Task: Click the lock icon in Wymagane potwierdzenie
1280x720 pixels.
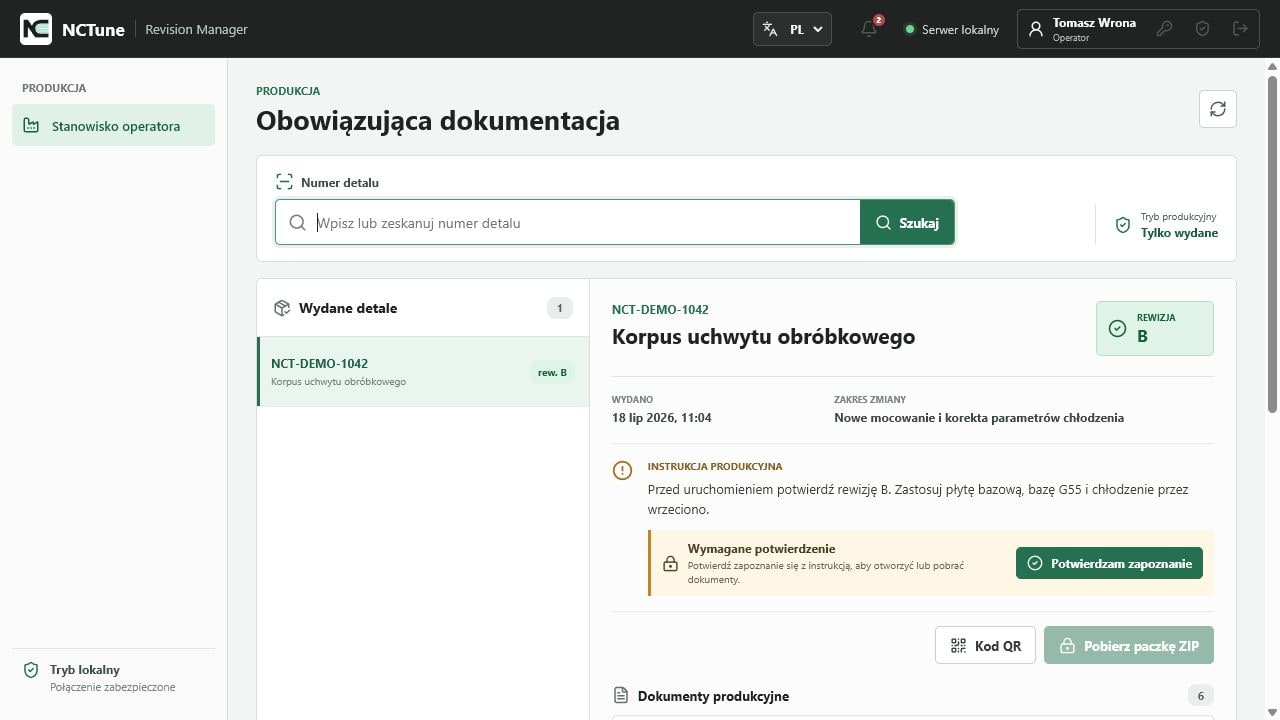Action: (x=670, y=563)
